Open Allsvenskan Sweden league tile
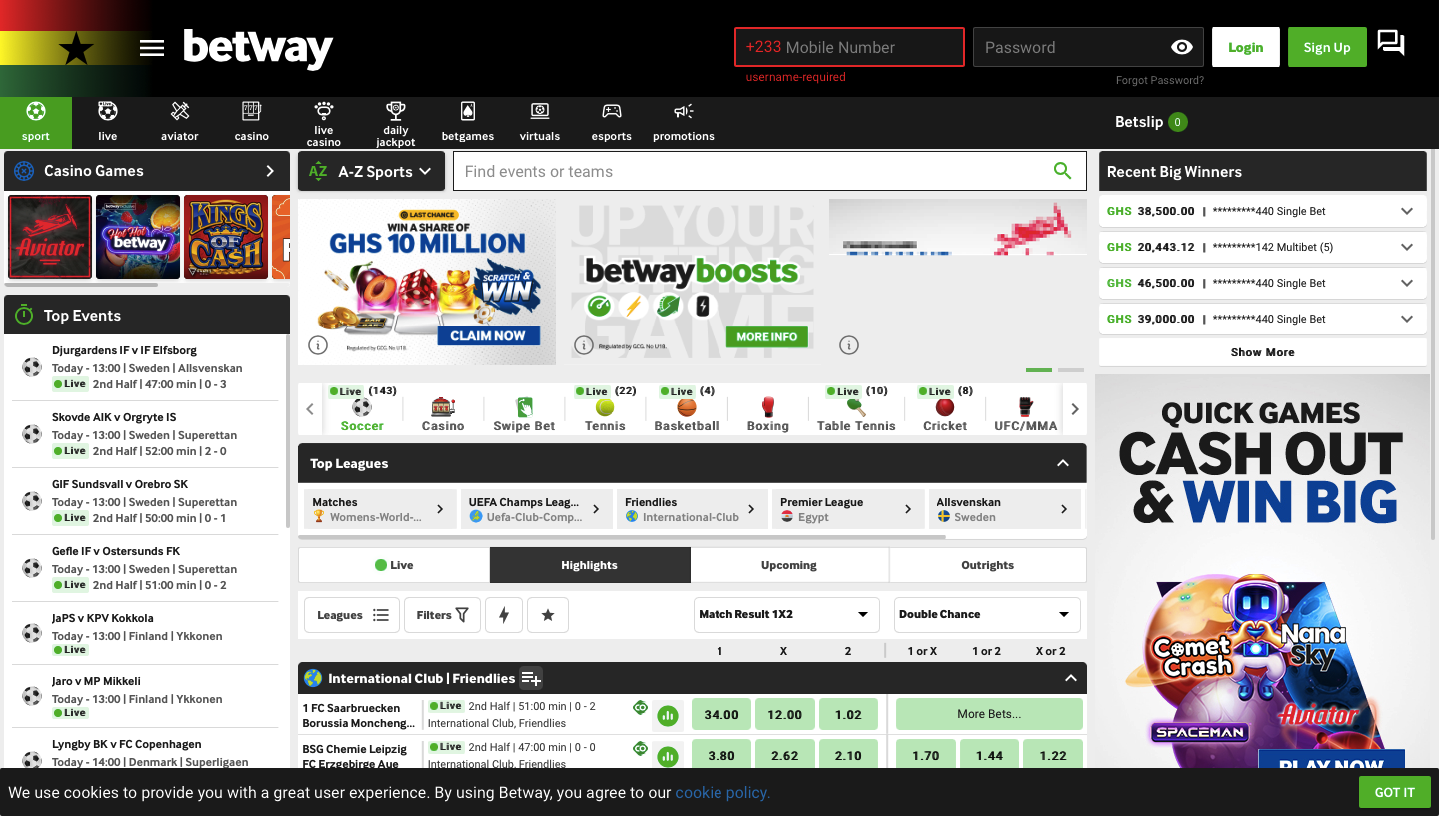 pos(1005,509)
